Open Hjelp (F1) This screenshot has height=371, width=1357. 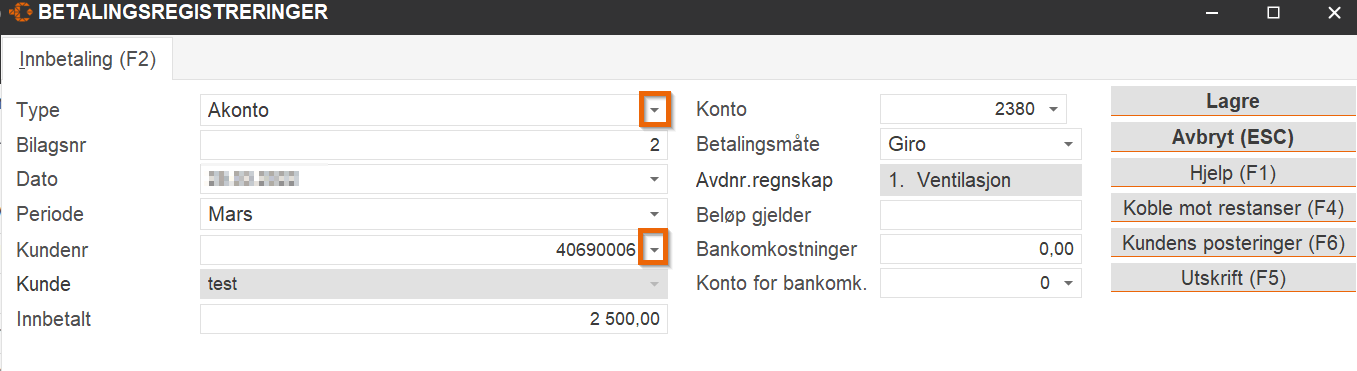1232,172
